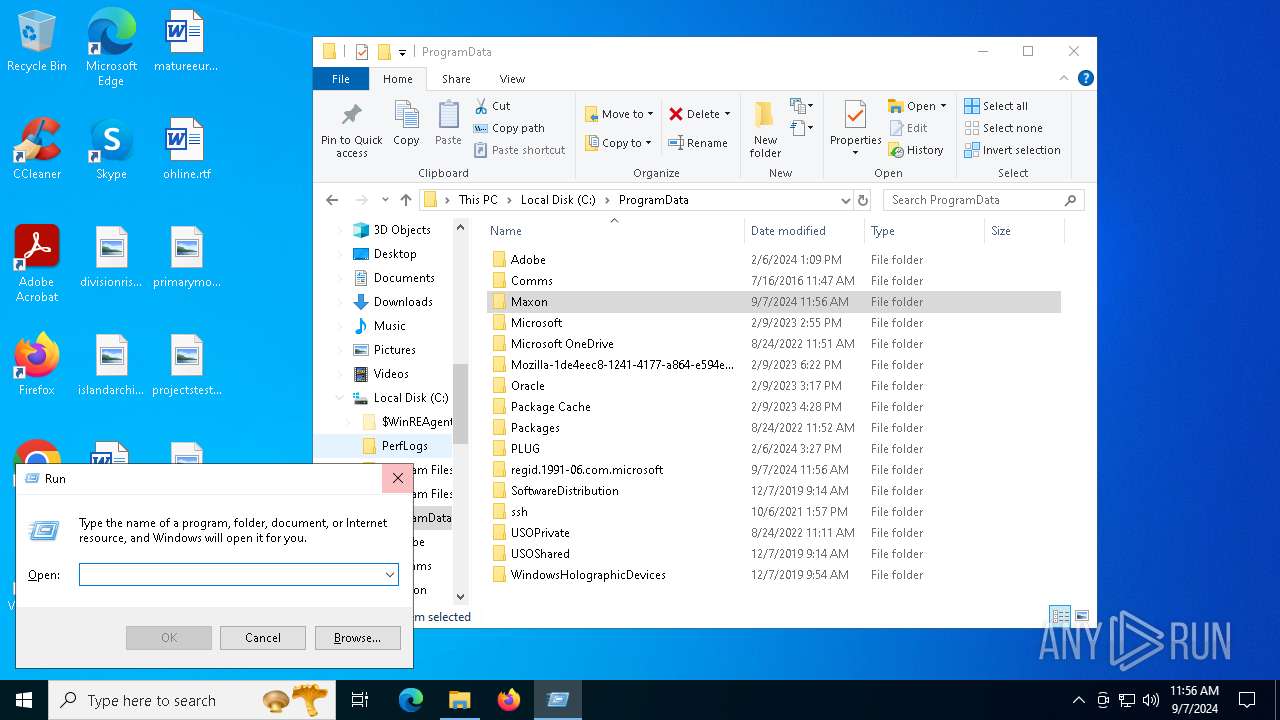Viewport: 1280px width, 720px height.
Task: Expand address bar history dropdown
Action: point(846,200)
